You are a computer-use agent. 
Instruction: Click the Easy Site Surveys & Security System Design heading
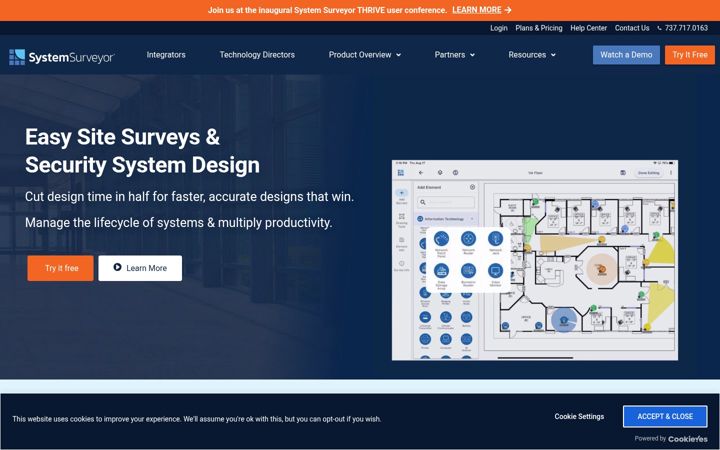pos(142,151)
